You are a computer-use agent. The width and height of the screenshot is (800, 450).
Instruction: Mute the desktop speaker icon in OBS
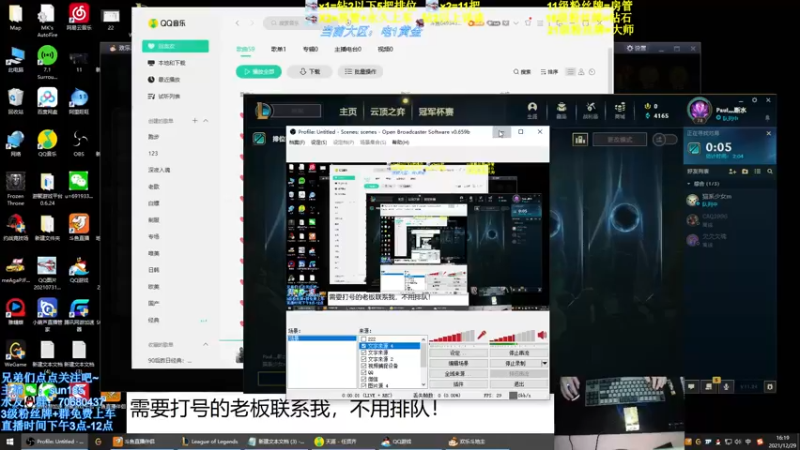pos(542,335)
